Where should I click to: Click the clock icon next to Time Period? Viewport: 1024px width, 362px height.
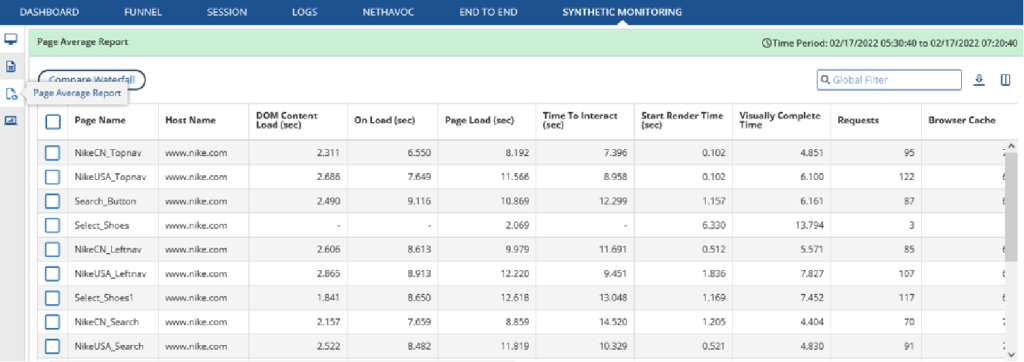767,43
